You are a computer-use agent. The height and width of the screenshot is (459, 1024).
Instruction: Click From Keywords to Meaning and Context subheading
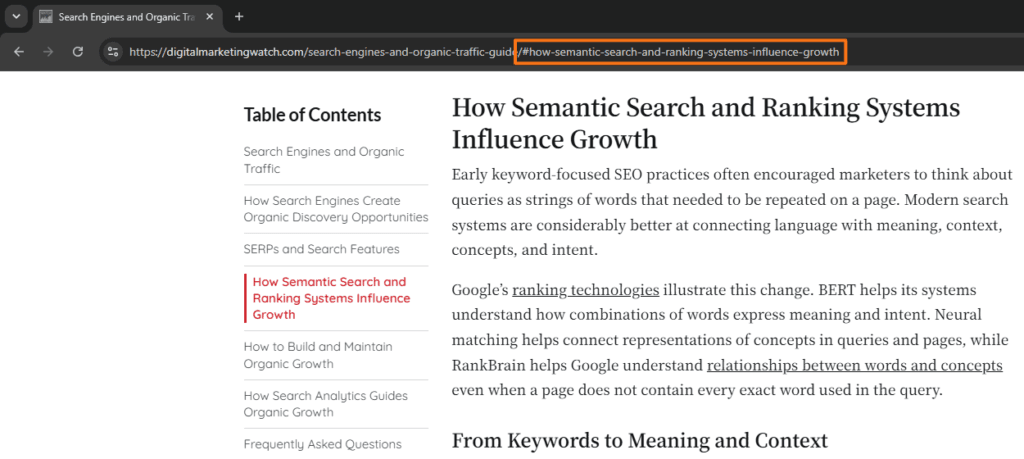click(x=639, y=441)
